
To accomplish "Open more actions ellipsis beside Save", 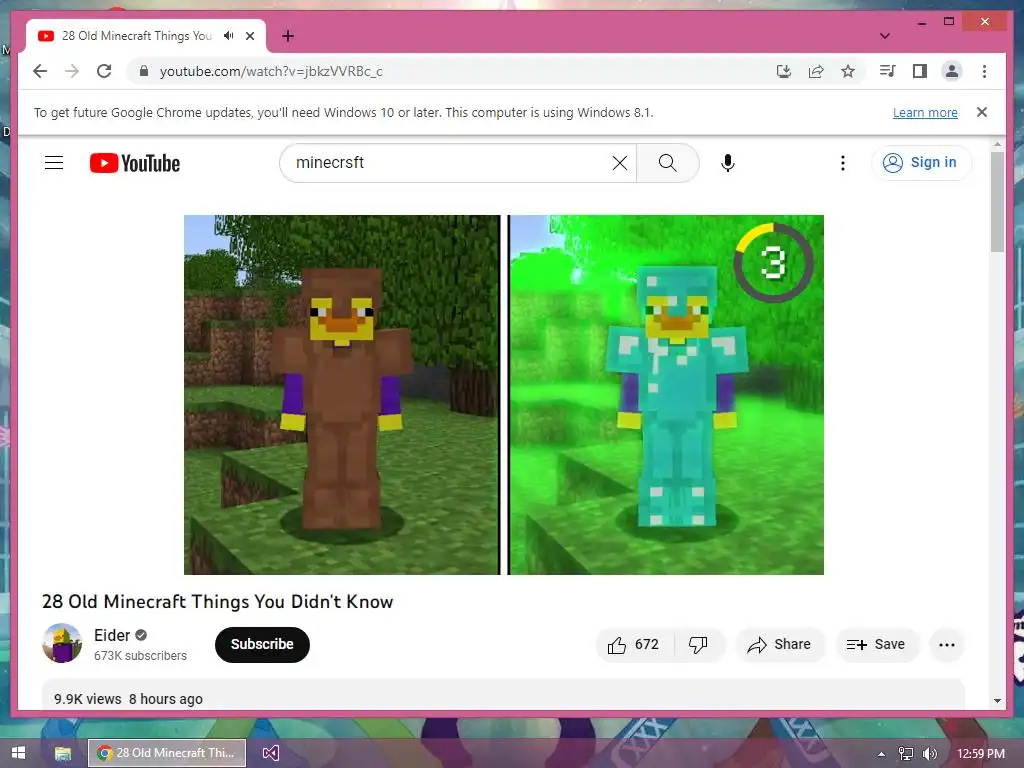I will tap(946, 645).
